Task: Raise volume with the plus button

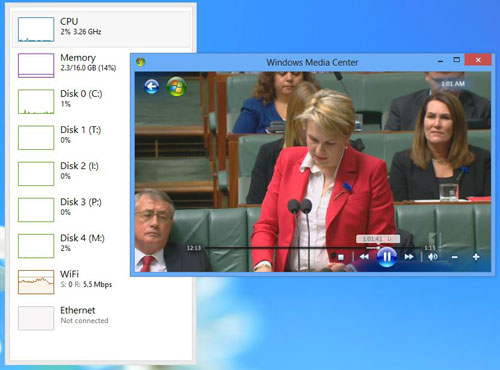Action: click(x=476, y=257)
